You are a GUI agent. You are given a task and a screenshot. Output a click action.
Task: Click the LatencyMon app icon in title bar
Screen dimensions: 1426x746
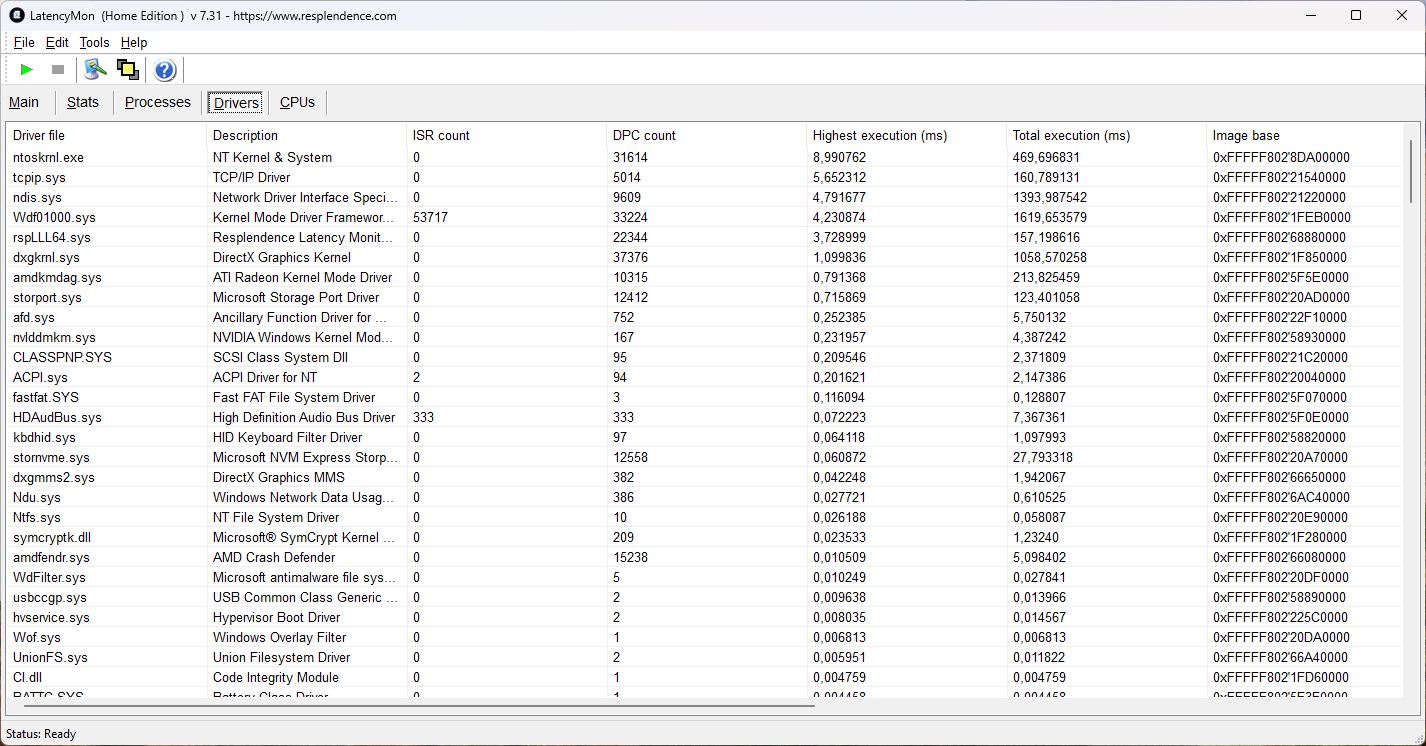(17, 15)
